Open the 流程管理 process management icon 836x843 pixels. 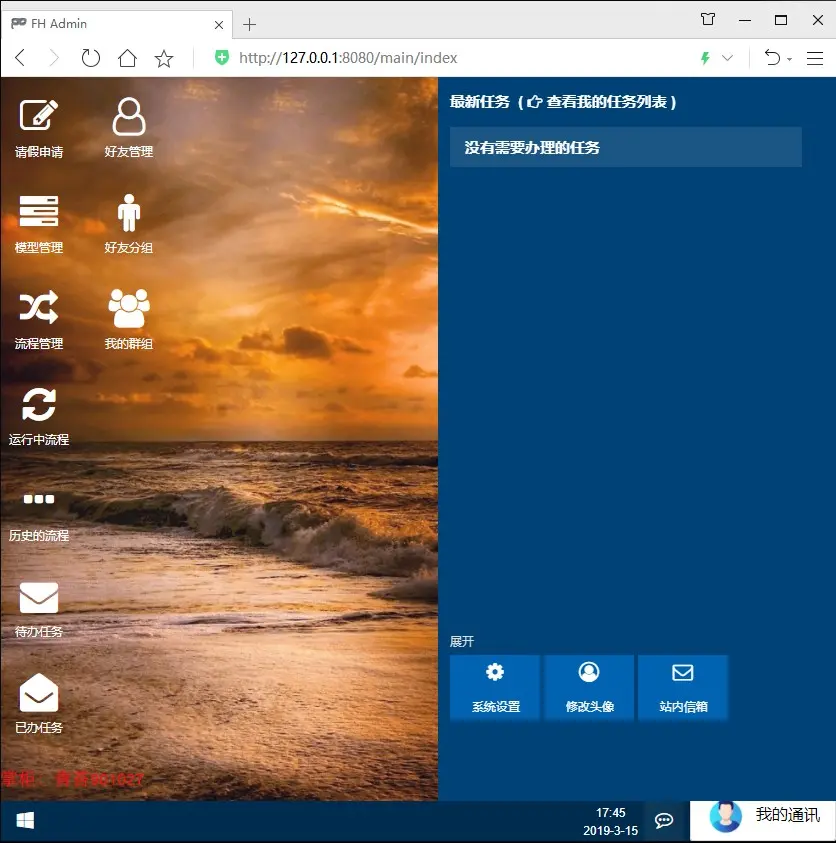[x=39, y=320]
